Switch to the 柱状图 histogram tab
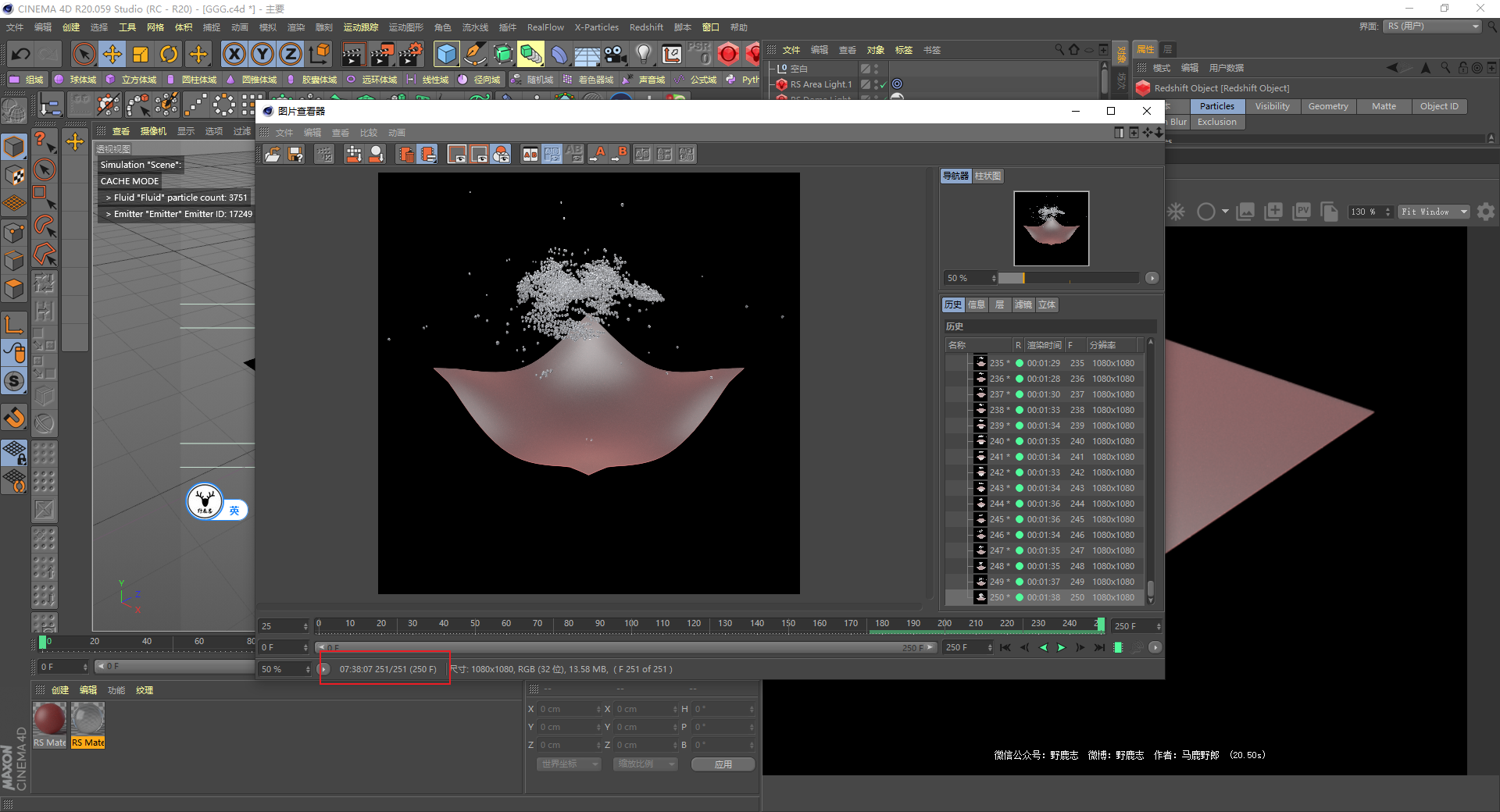 point(987,176)
